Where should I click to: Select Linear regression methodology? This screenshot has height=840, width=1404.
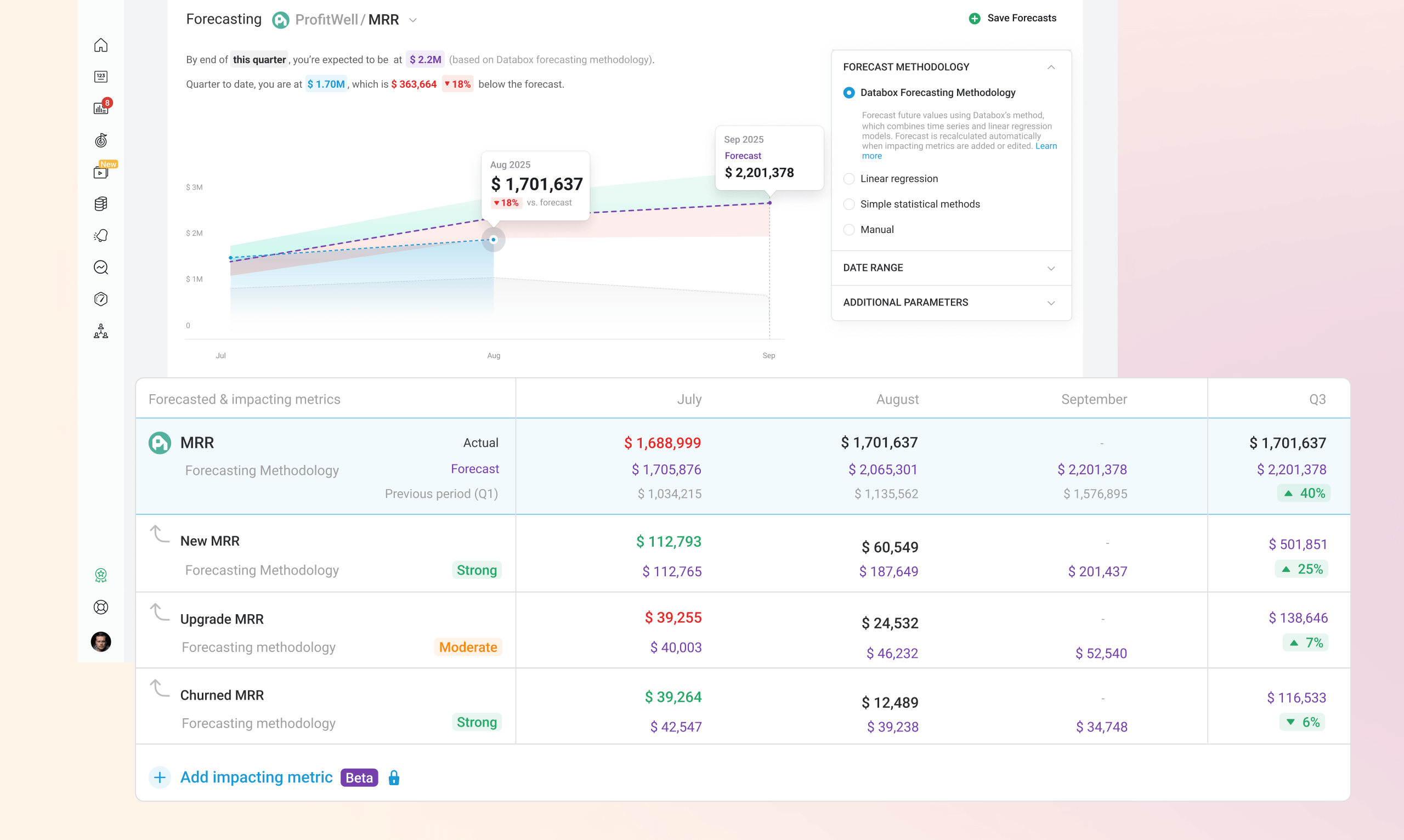click(x=848, y=179)
